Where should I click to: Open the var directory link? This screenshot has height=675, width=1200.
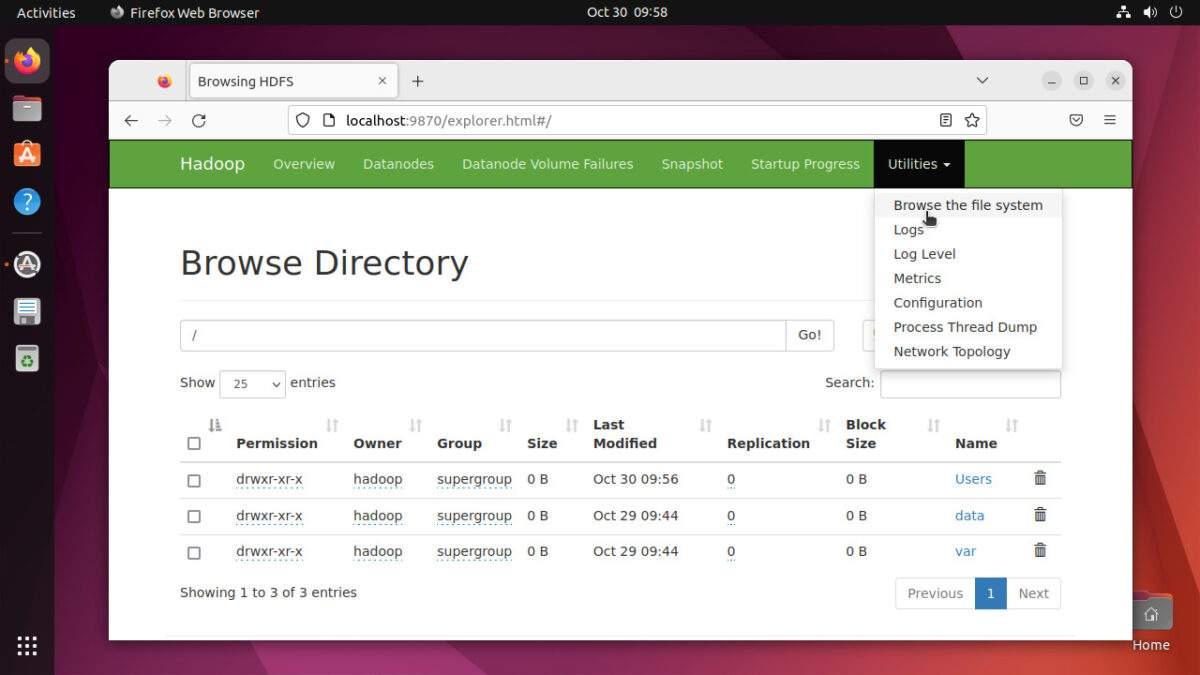pyautogui.click(x=965, y=551)
